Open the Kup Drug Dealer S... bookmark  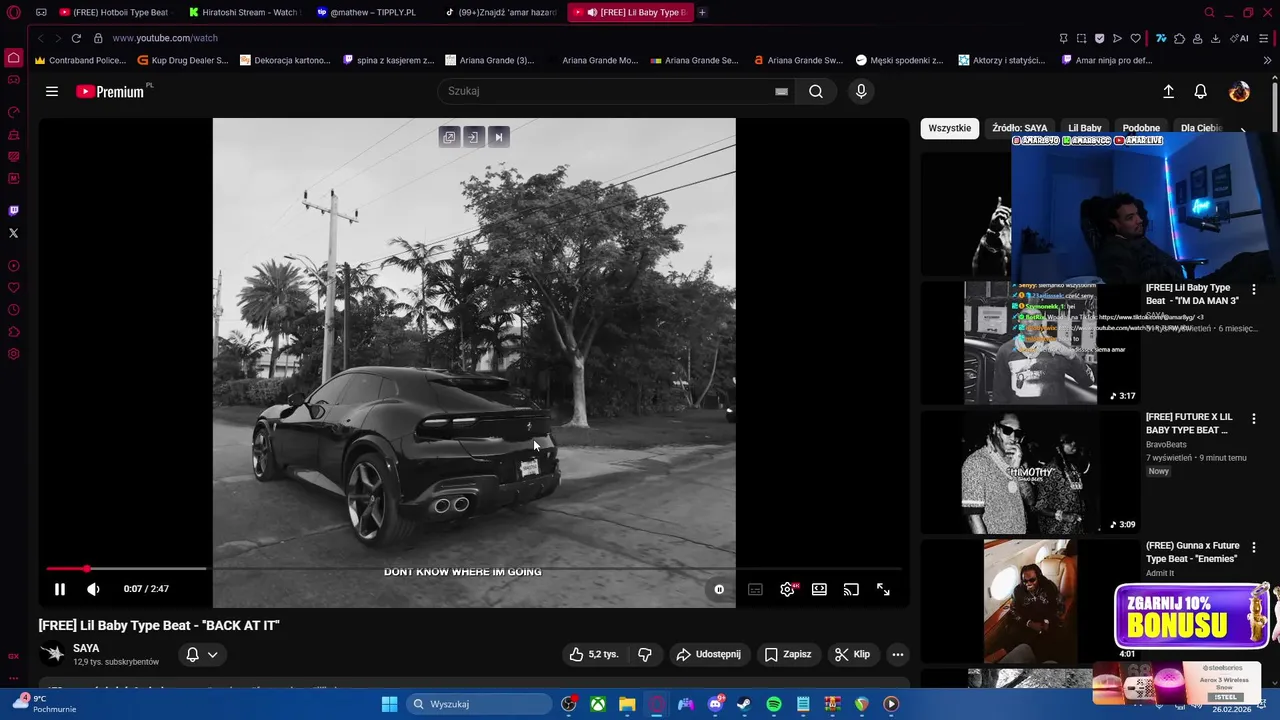click(183, 60)
